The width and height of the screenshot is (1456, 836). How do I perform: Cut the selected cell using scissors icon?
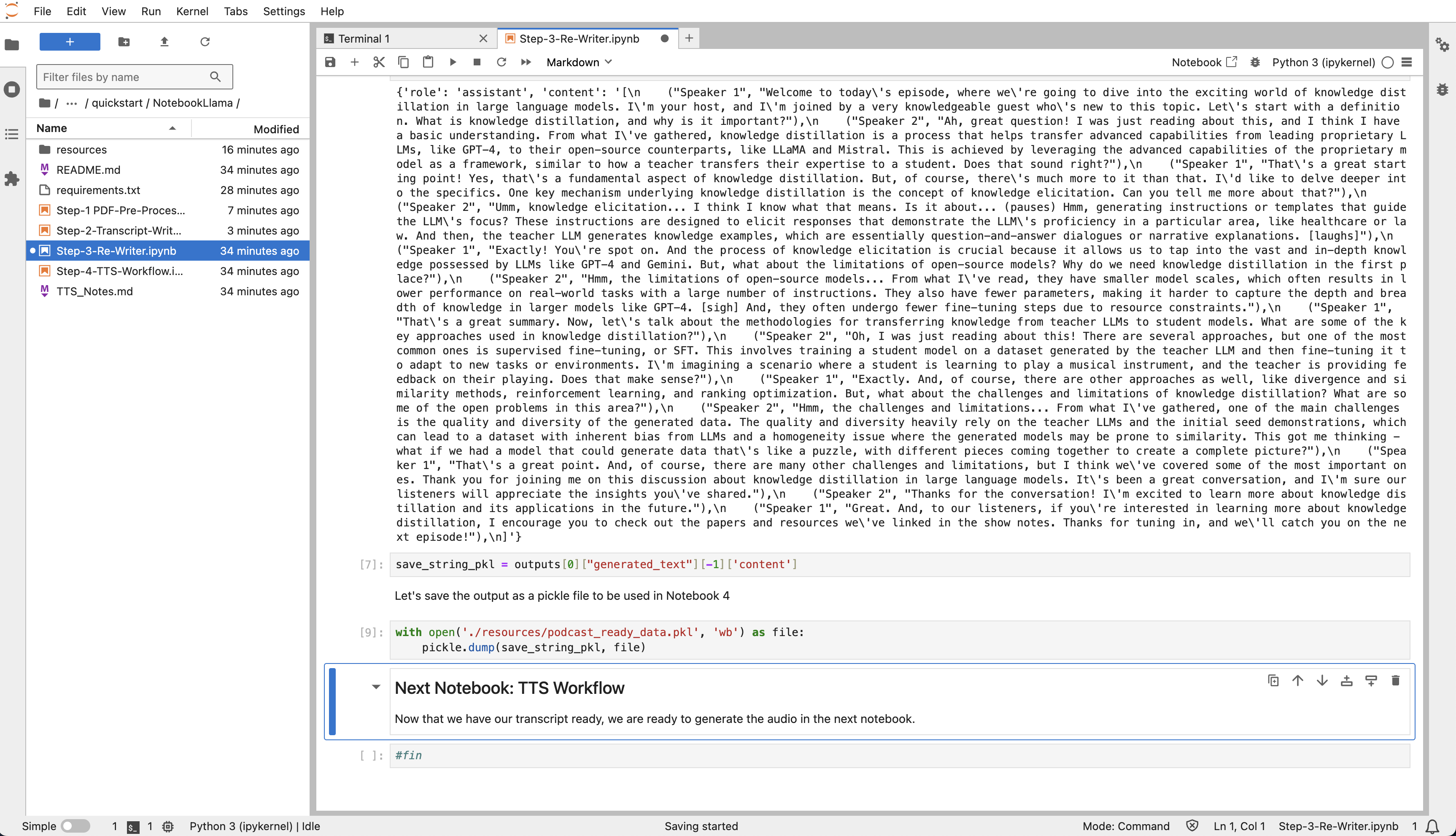pos(379,62)
